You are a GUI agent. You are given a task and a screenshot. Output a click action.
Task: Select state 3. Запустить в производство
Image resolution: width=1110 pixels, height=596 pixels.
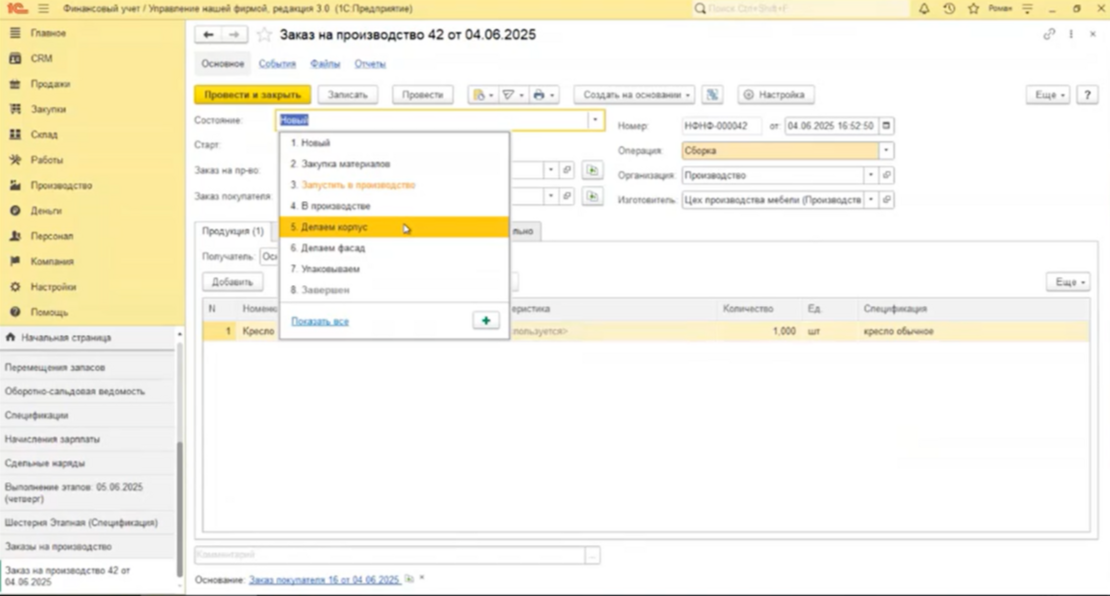click(394, 185)
